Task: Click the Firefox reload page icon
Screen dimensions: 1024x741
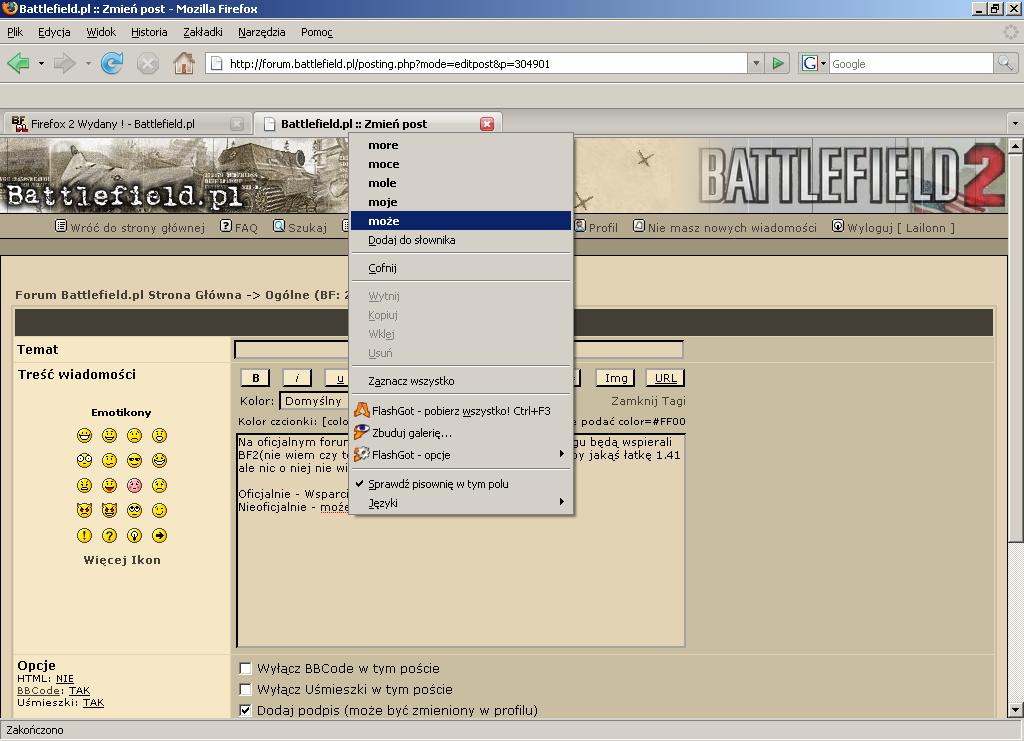Action: 112,64
